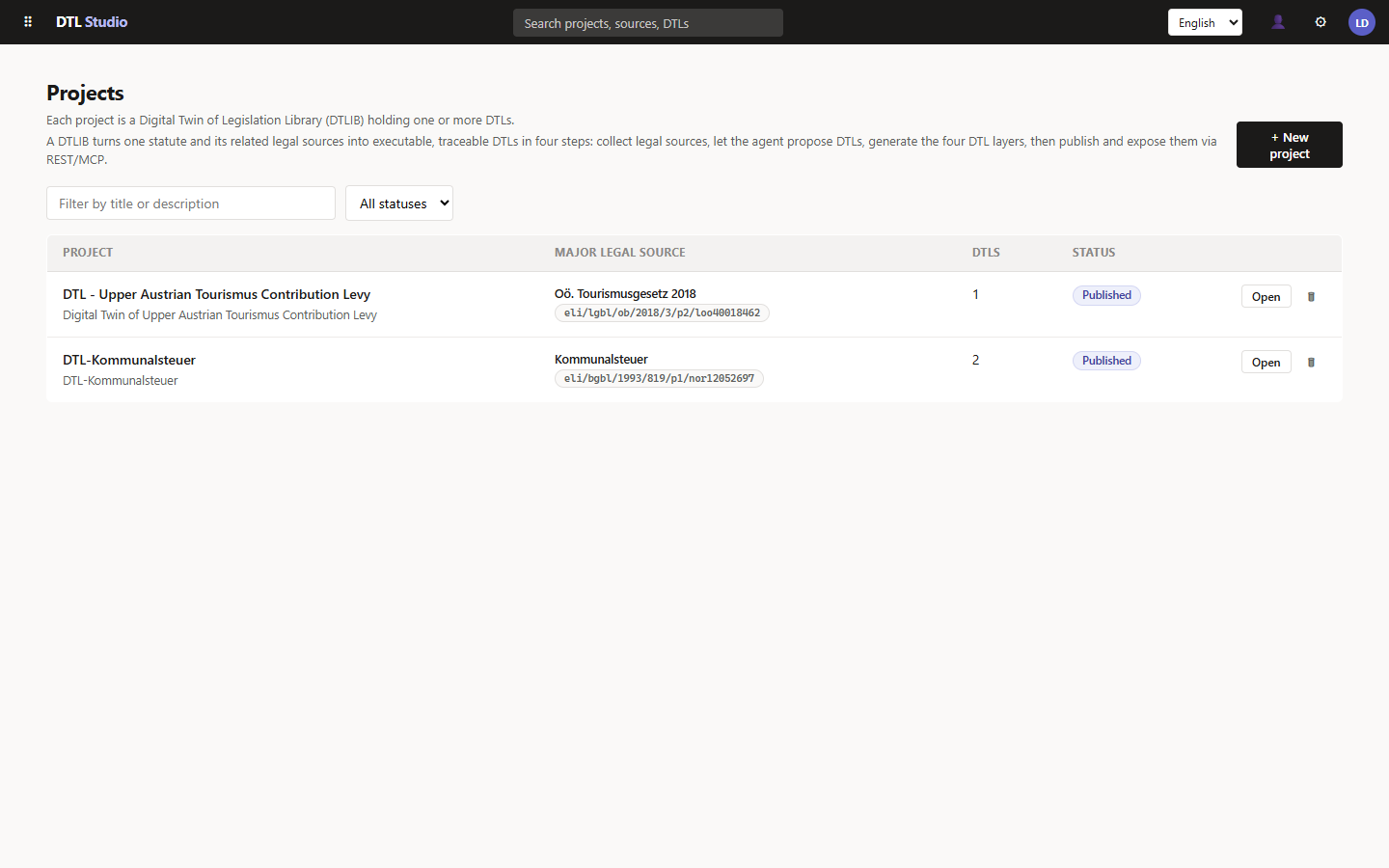Click the DTL-Kommunalsteuer project title
The height and width of the screenshot is (868, 1389).
click(x=129, y=360)
